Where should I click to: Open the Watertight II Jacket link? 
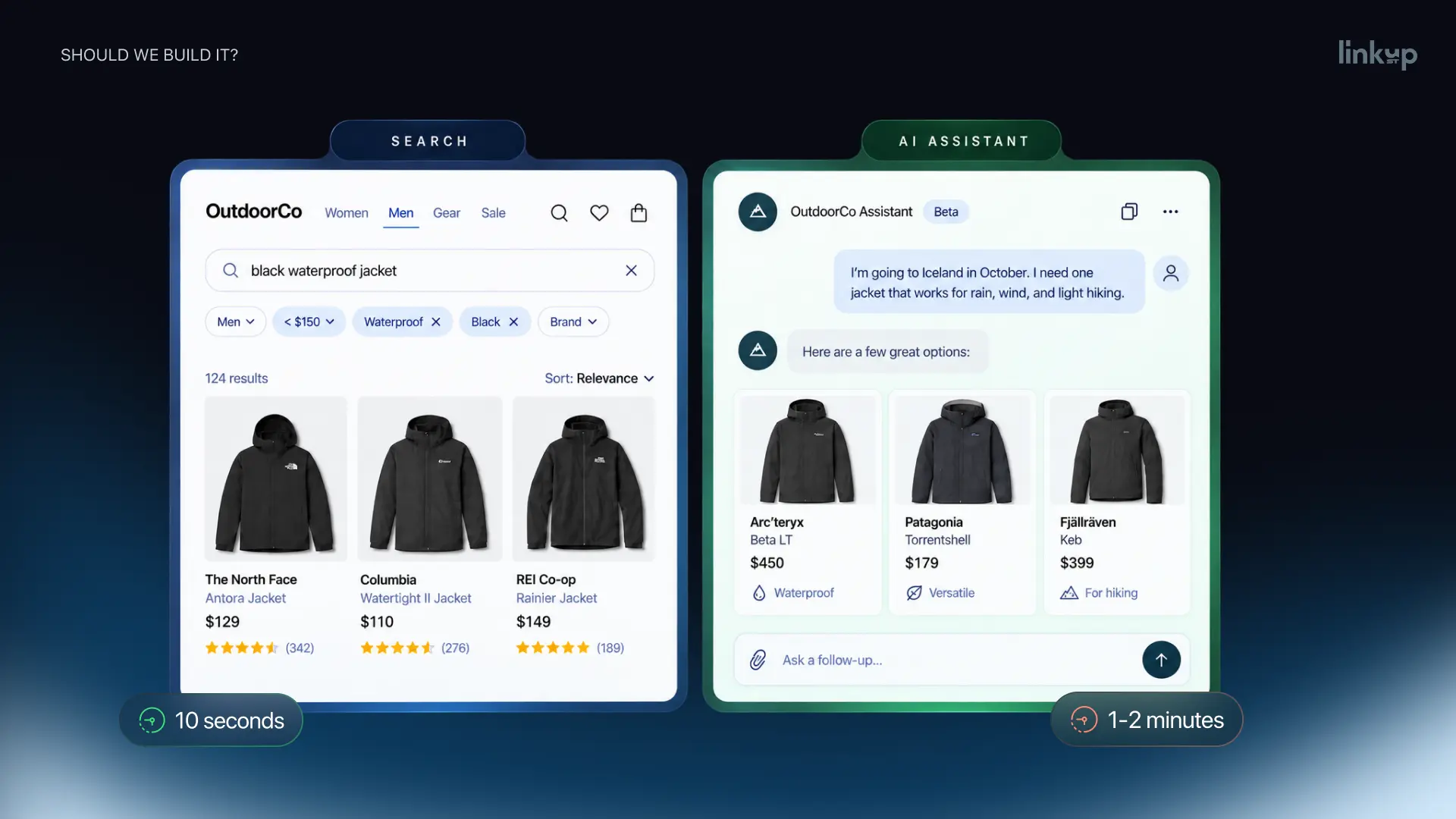tap(416, 598)
